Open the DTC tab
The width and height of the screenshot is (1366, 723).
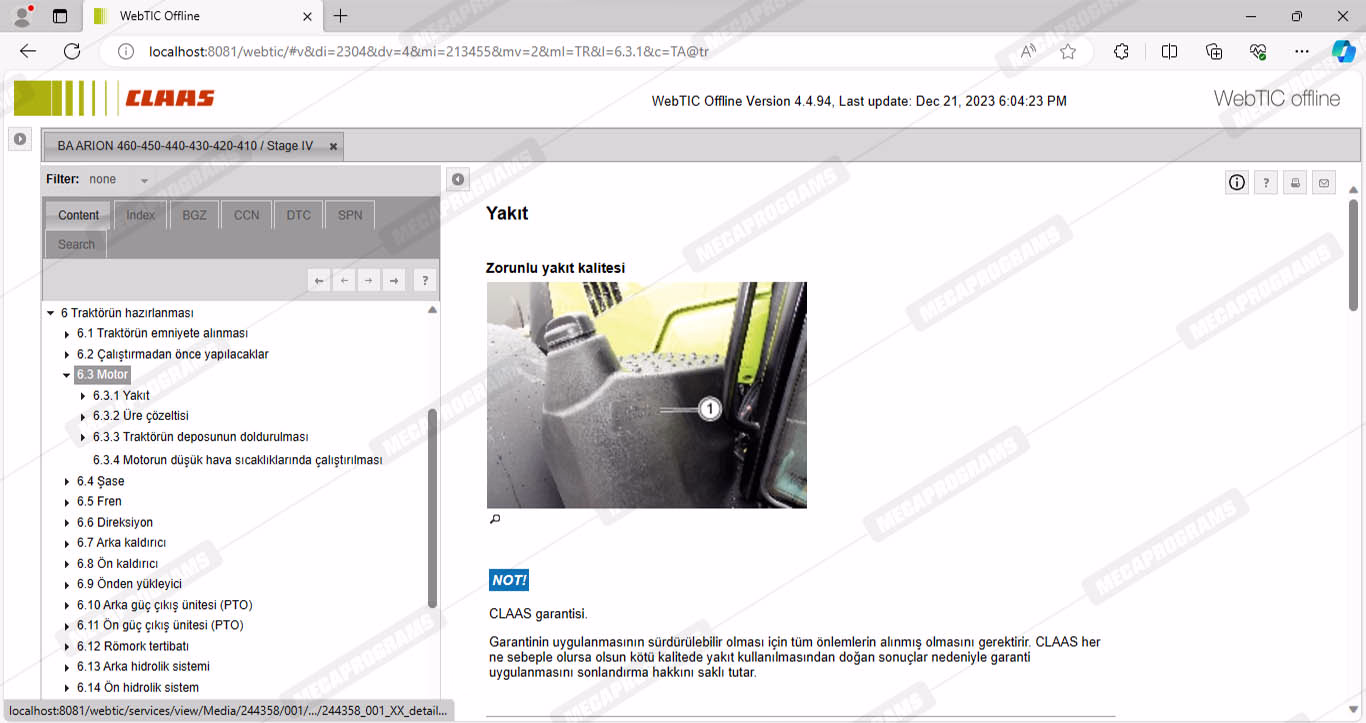298,215
